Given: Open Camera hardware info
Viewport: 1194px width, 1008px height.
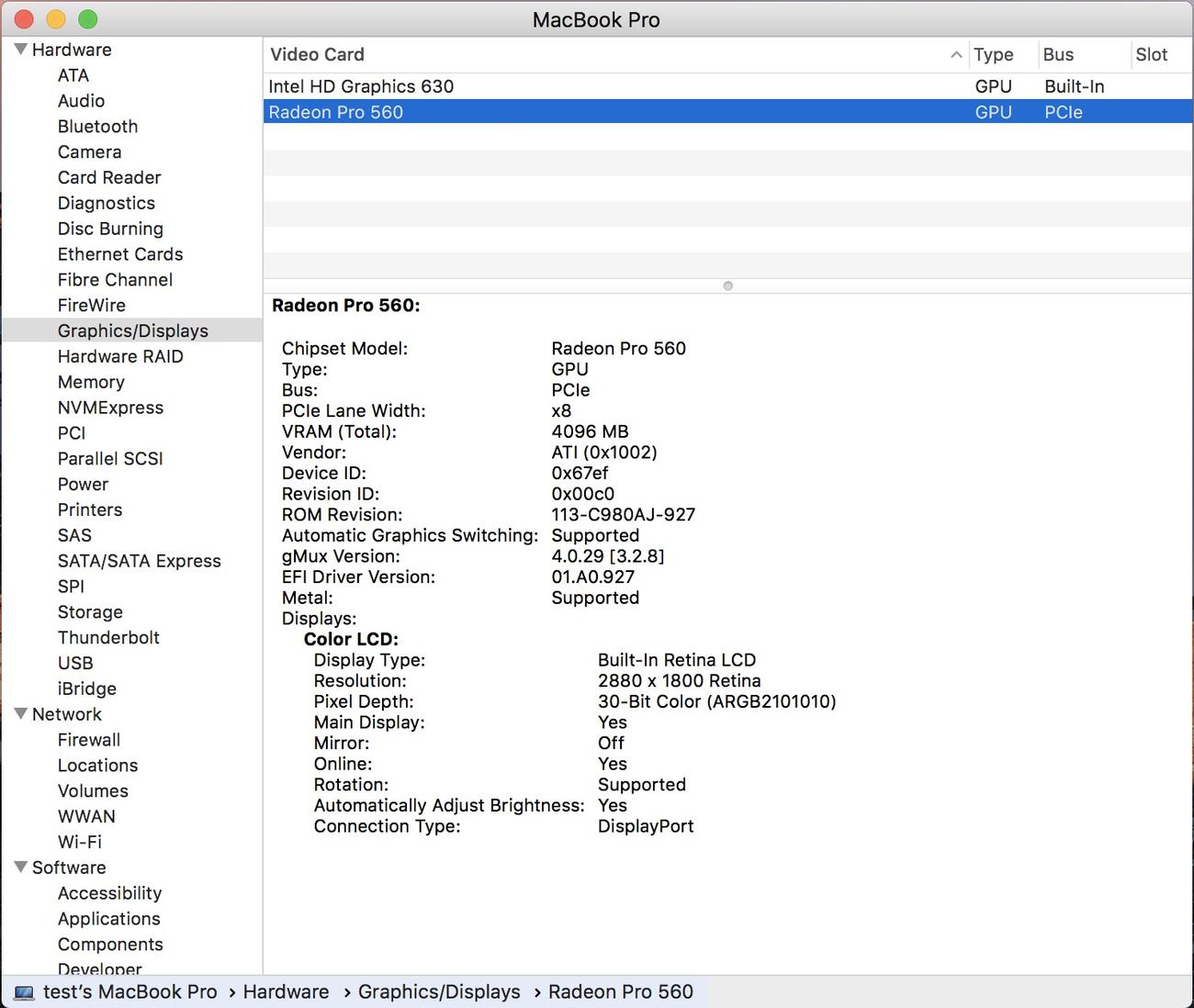Looking at the screenshot, I should point(89,152).
